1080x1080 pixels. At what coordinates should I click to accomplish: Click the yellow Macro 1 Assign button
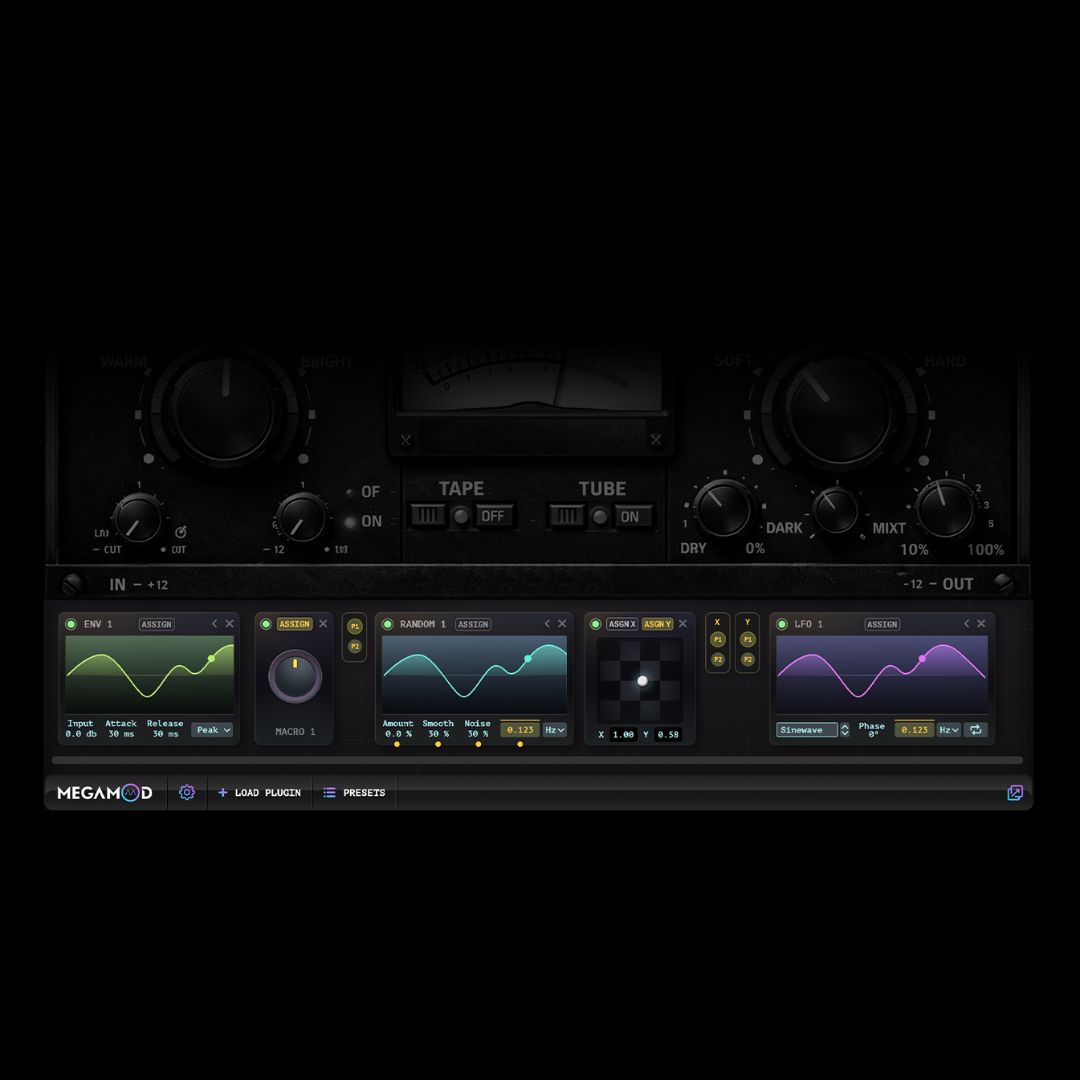[295, 624]
